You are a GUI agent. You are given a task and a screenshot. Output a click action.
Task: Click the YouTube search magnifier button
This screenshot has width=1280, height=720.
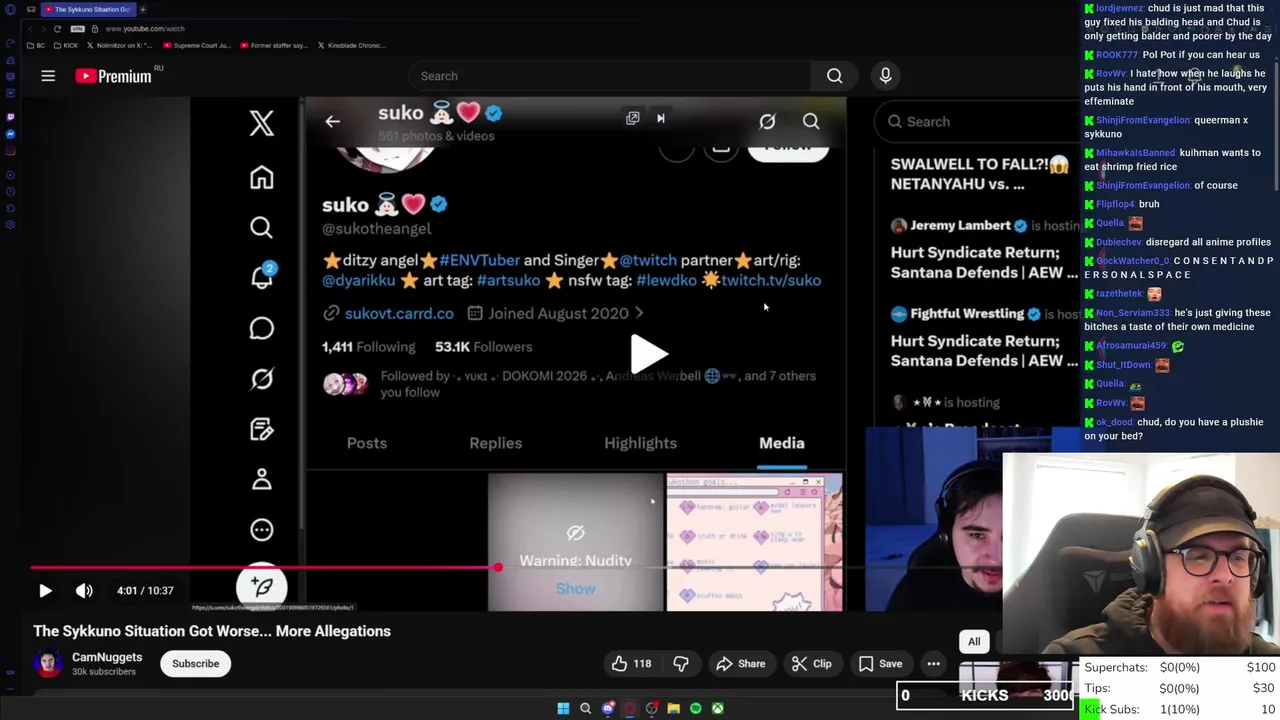tap(834, 76)
